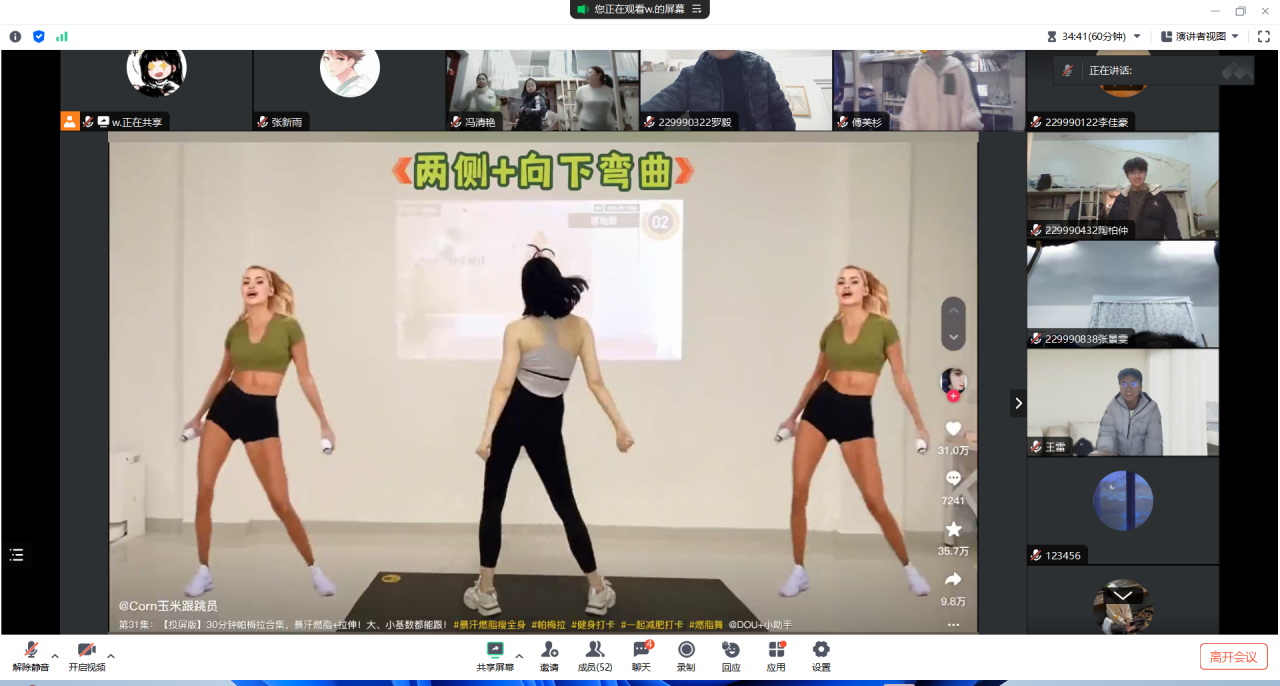Open audio options arrow beside 解除静音
The image size is (1280, 686).
pyautogui.click(x=55, y=657)
